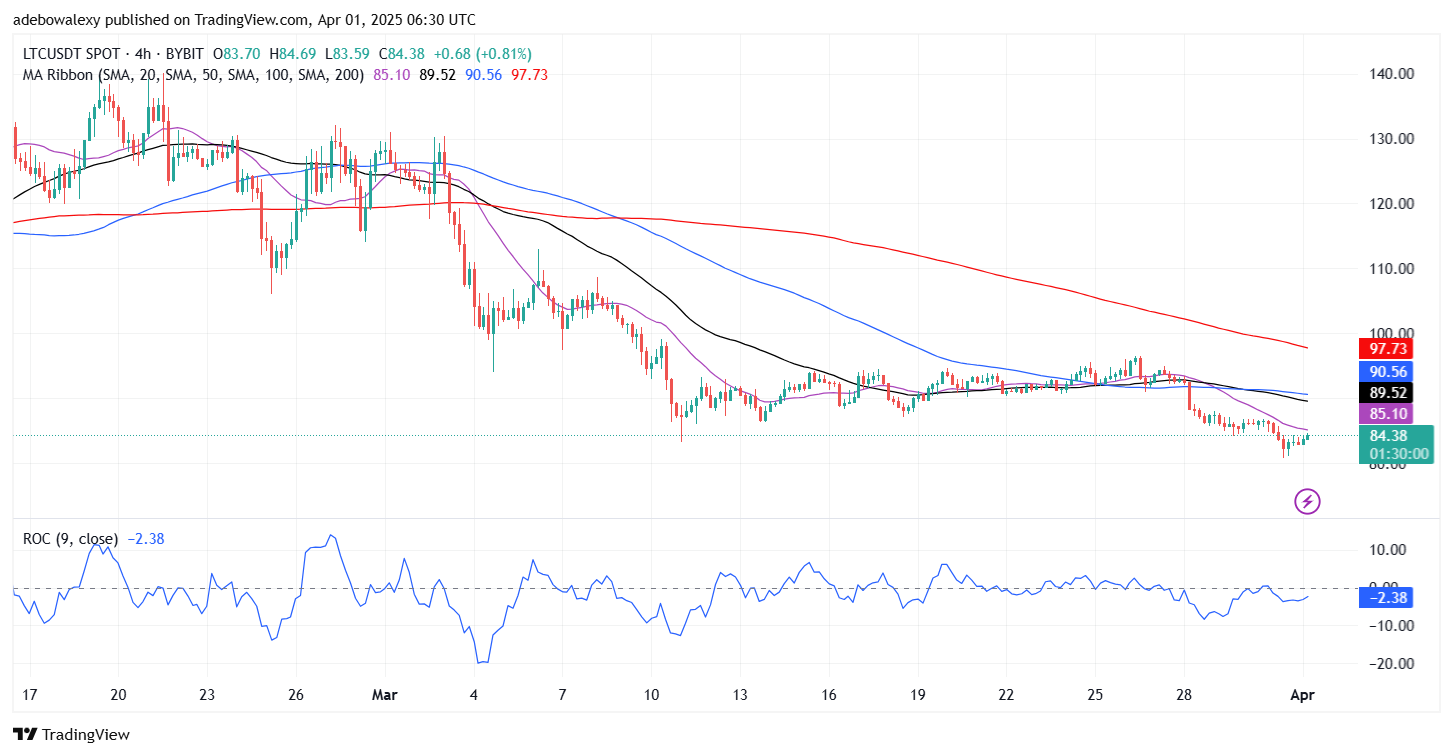Click the Mar label on time axis
Viewport: 1453px width, 756px height.
(x=384, y=695)
